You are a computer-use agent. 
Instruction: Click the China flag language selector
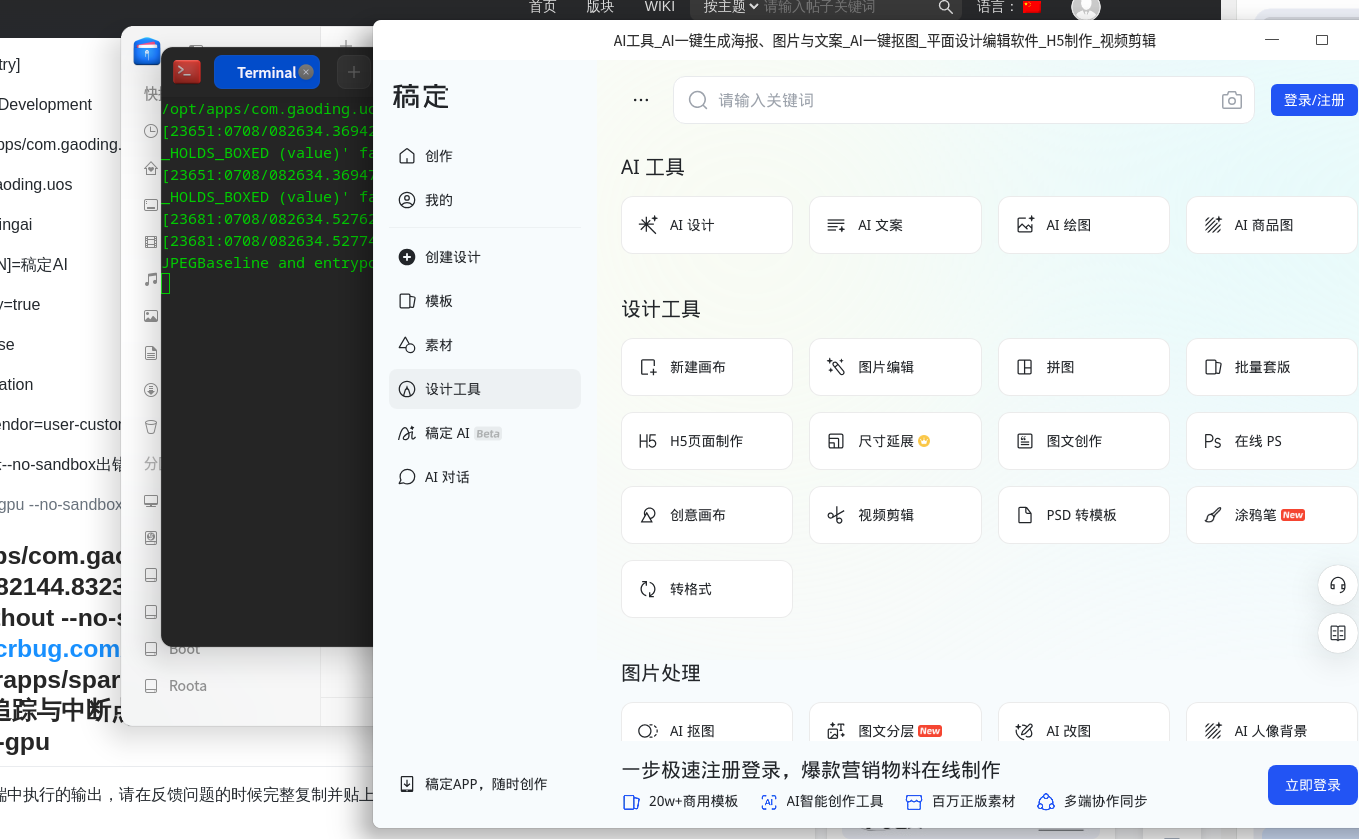tap(1032, 7)
